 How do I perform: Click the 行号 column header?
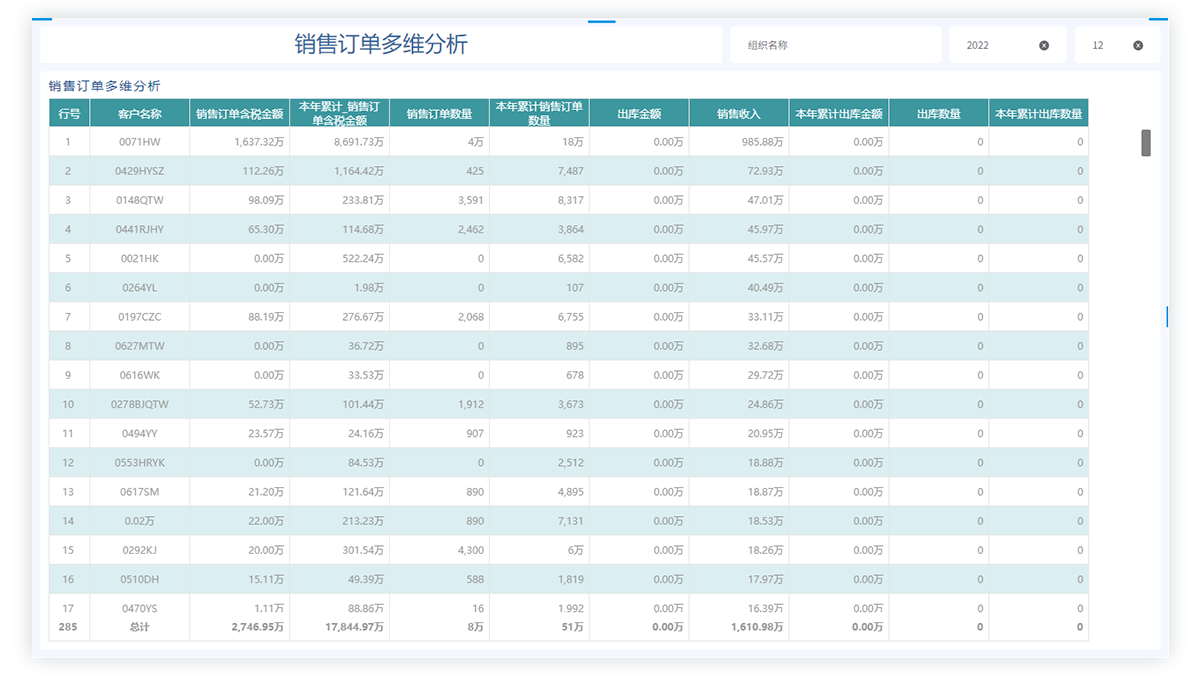(x=69, y=114)
